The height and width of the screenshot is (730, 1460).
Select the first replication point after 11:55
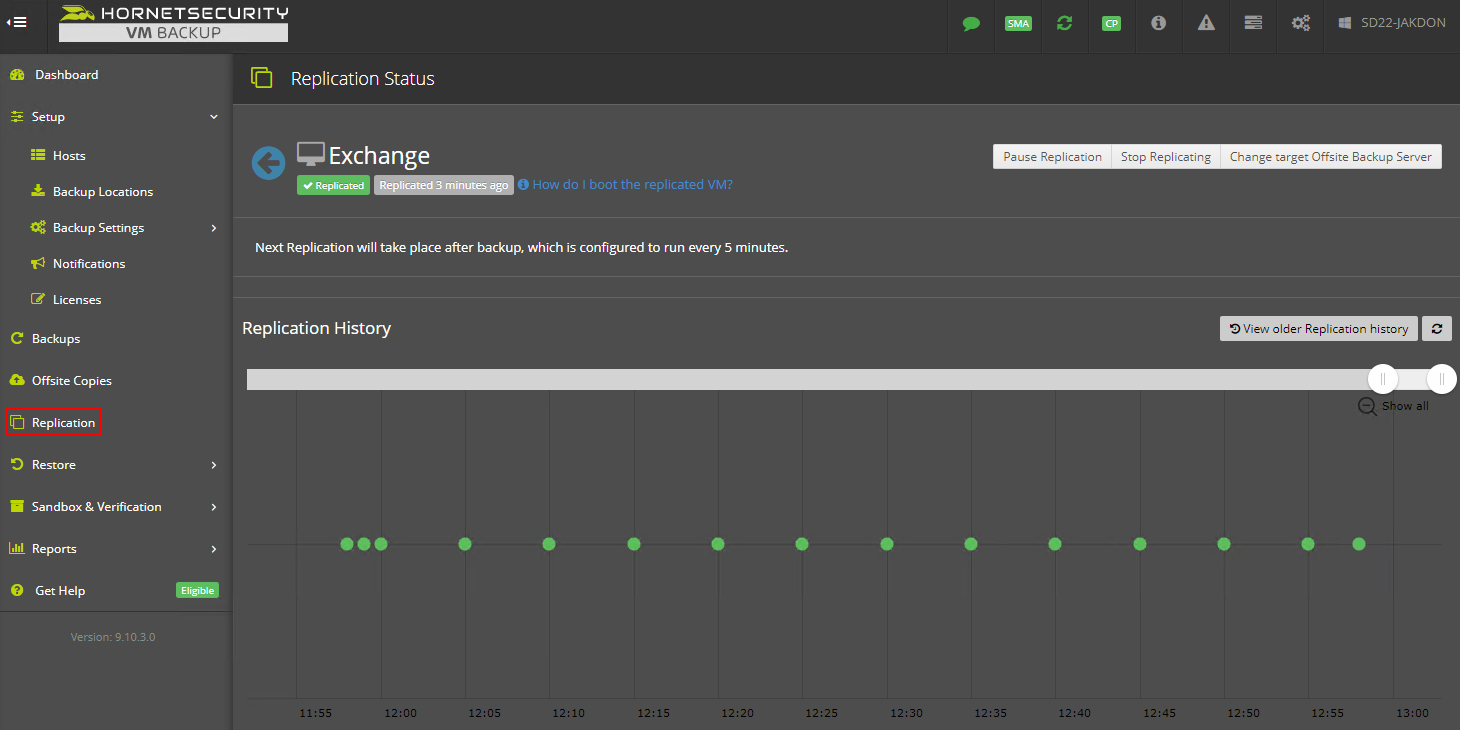347,544
